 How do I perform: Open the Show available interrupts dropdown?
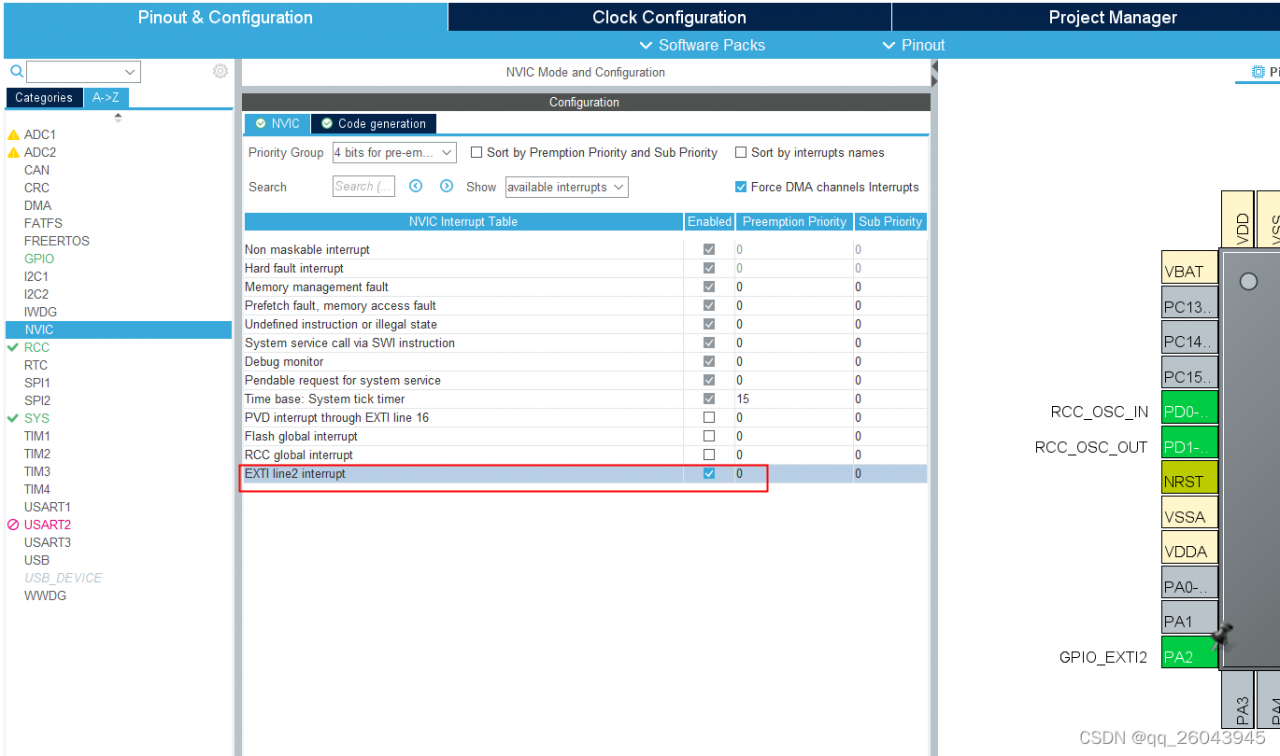tap(567, 187)
